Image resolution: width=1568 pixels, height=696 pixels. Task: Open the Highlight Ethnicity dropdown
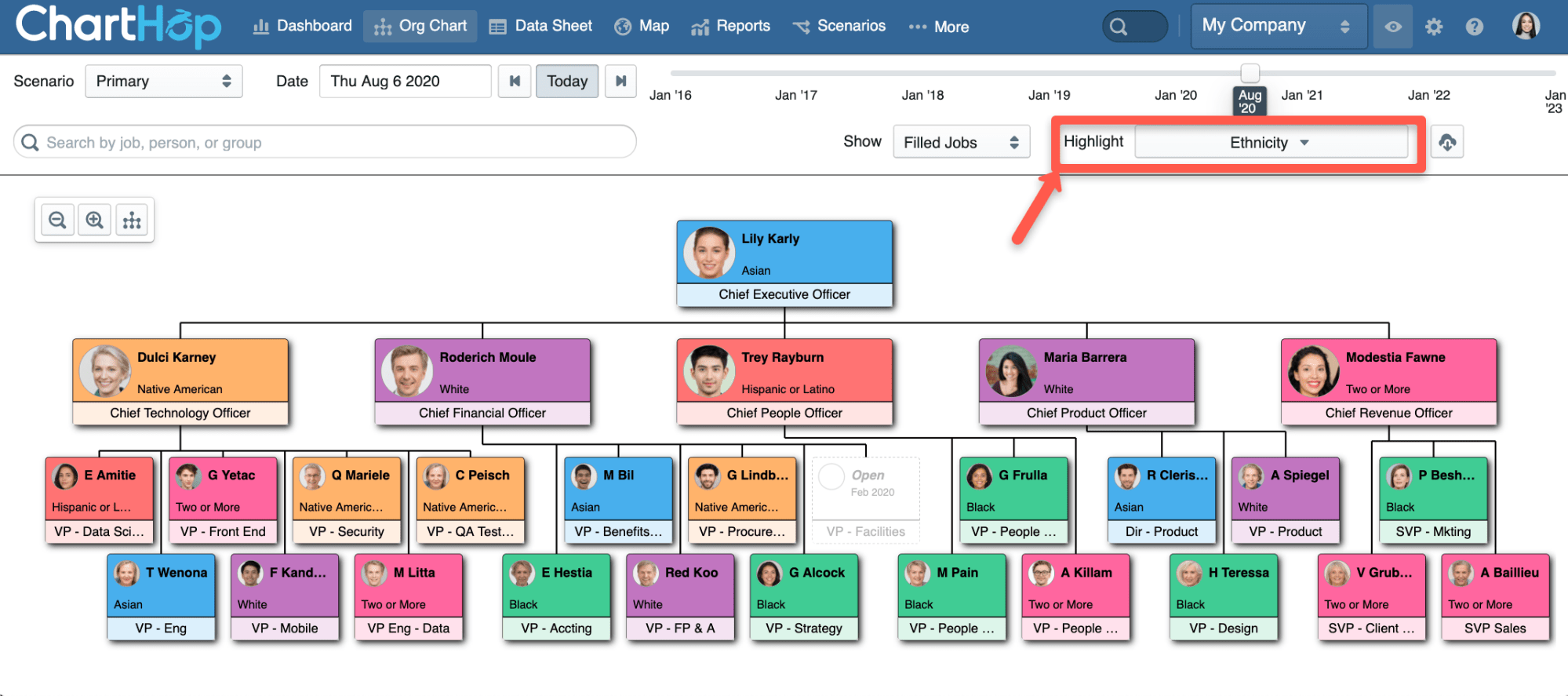point(1271,142)
